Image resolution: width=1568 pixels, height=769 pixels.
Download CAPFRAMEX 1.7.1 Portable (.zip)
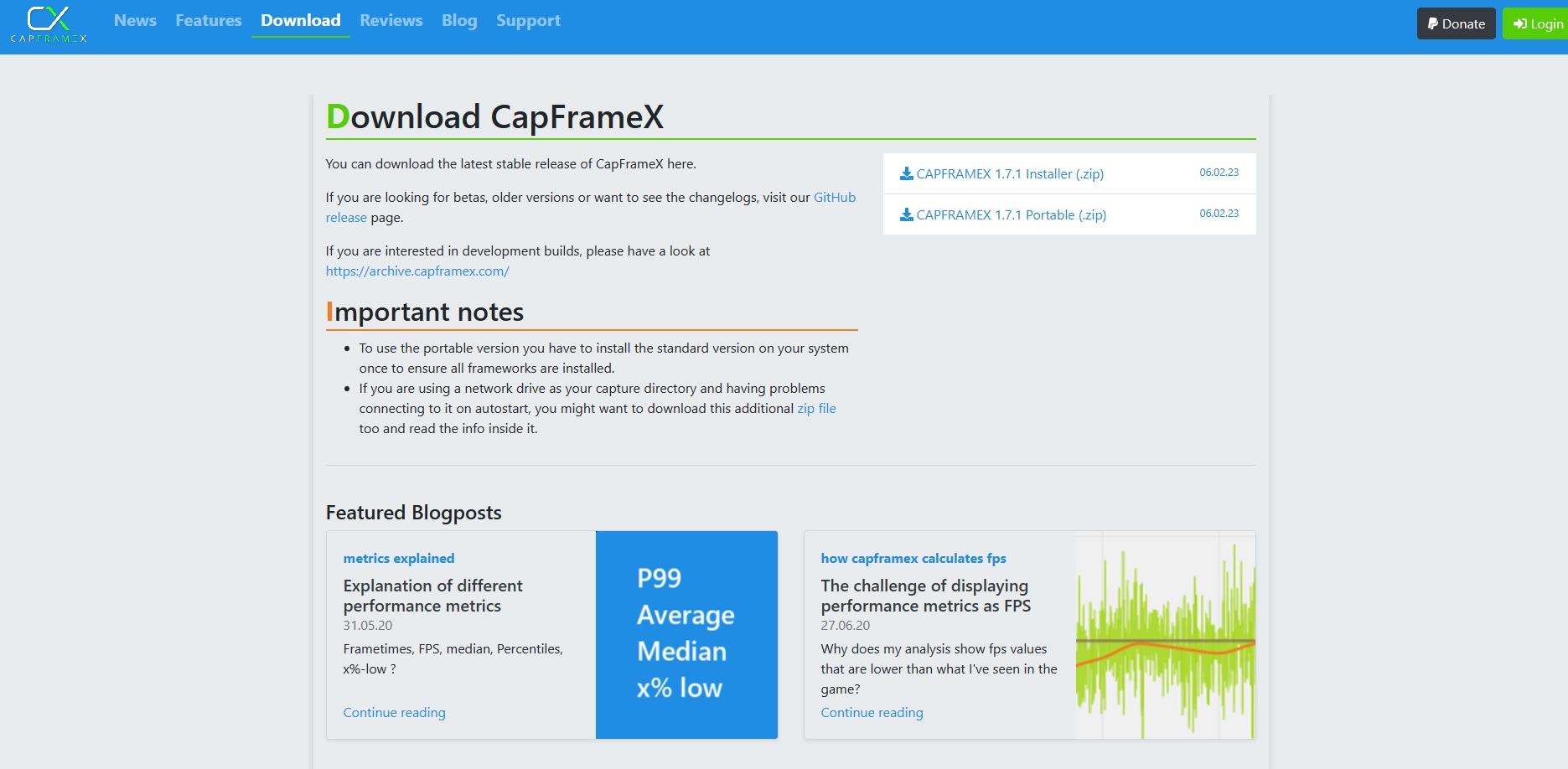[x=1012, y=214]
